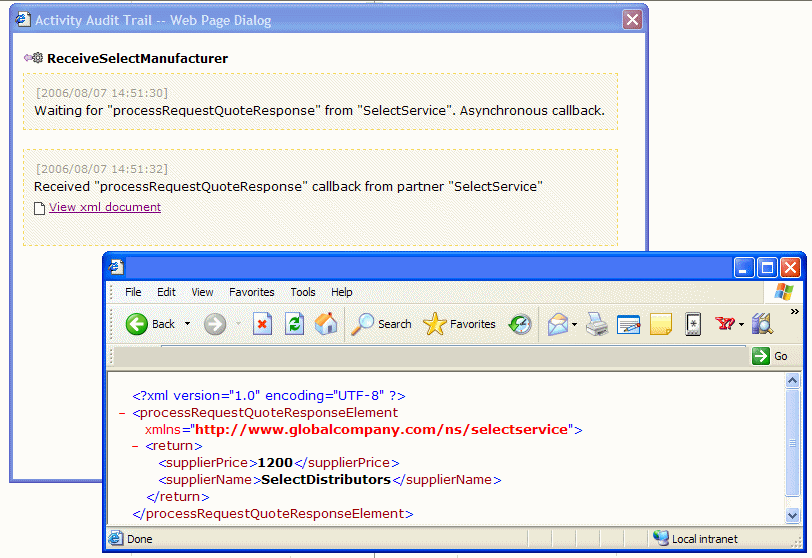
Task: Click the vertical scrollbar thumb
Action: point(792,443)
